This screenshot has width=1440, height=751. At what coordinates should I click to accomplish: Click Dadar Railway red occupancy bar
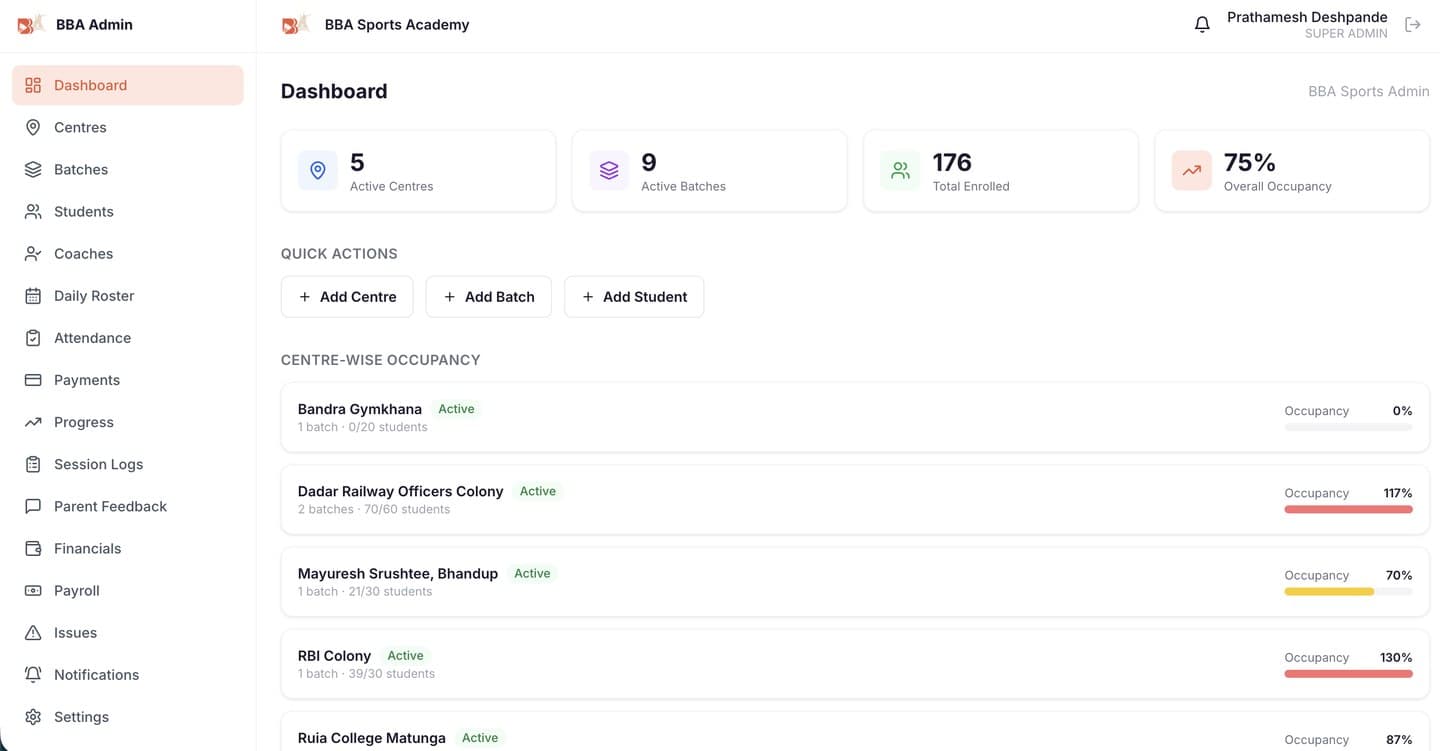pos(1348,509)
